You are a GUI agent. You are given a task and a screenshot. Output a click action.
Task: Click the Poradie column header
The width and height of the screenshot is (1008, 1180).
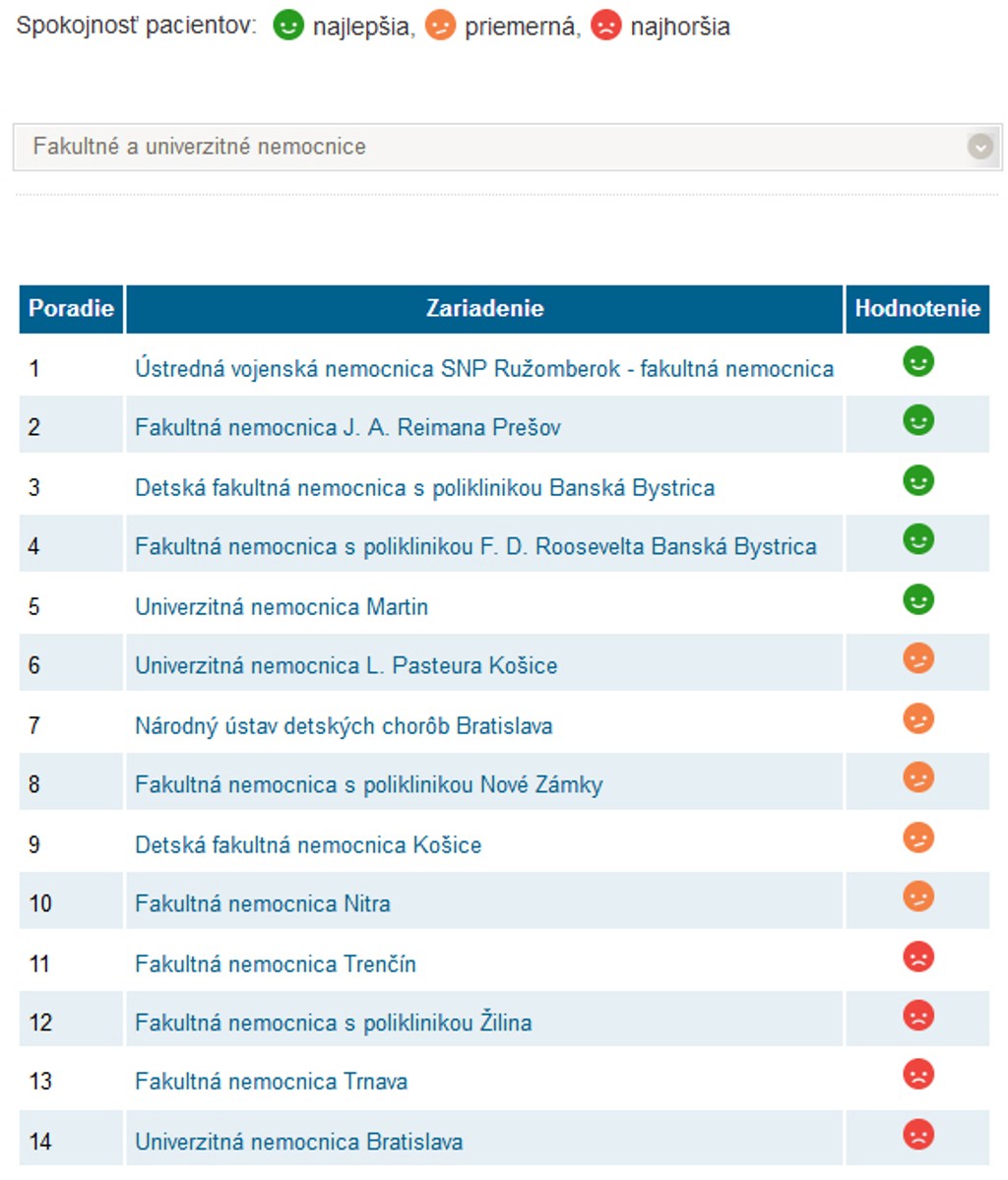click(x=71, y=308)
